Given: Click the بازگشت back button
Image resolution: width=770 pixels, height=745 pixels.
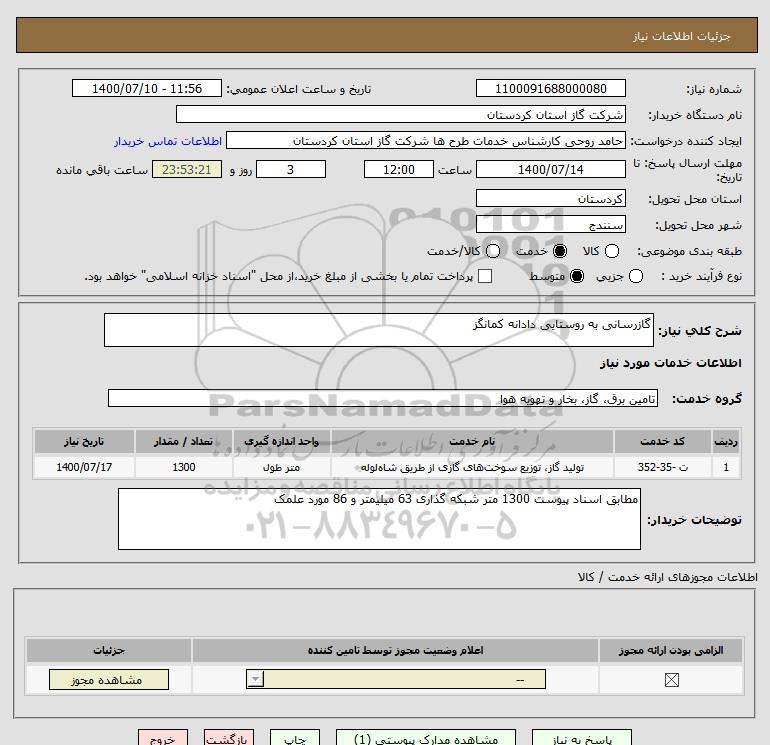Looking at the screenshot, I should tap(229, 738).
